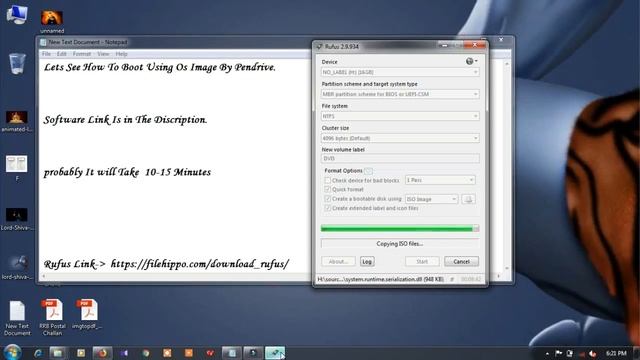640x360 pixels.
Task: Toggle 'Create a bootable disk using' checkbox
Action: tap(327, 199)
